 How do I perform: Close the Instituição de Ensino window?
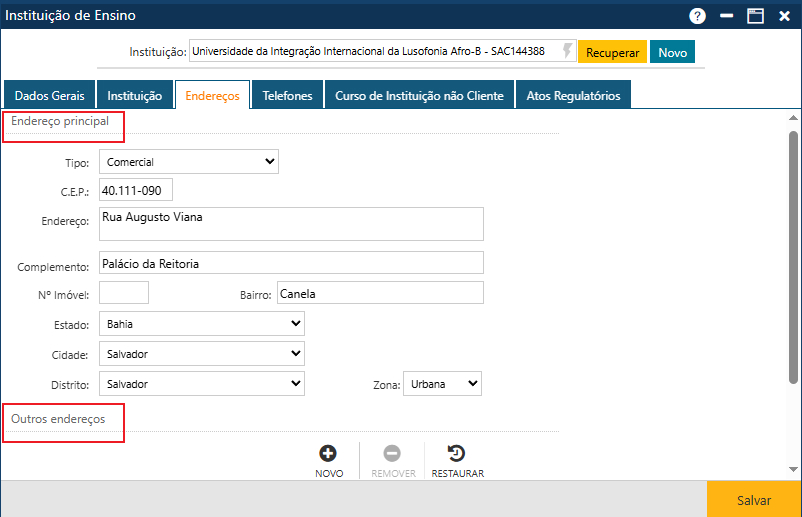[784, 16]
